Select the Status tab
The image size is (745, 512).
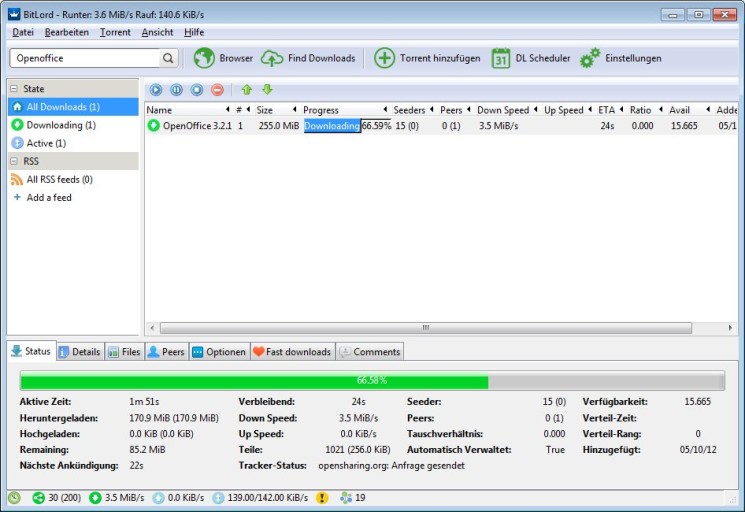[x=31, y=351]
